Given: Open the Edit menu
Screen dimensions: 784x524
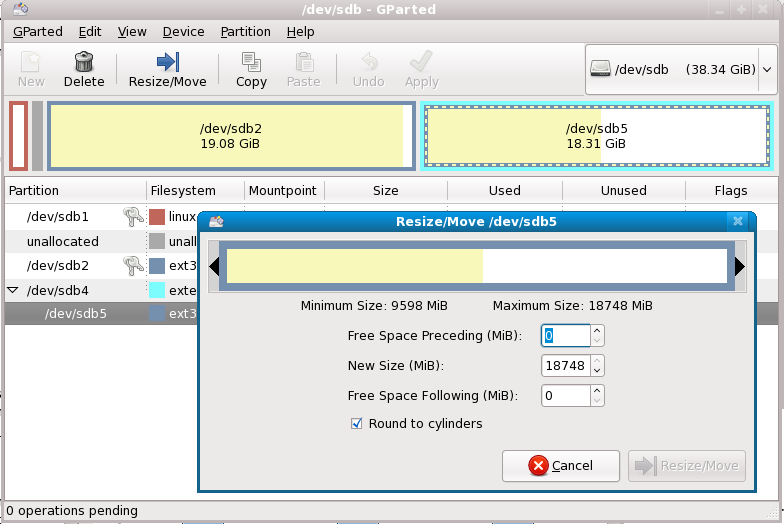Looking at the screenshot, I should pos(90,32).
